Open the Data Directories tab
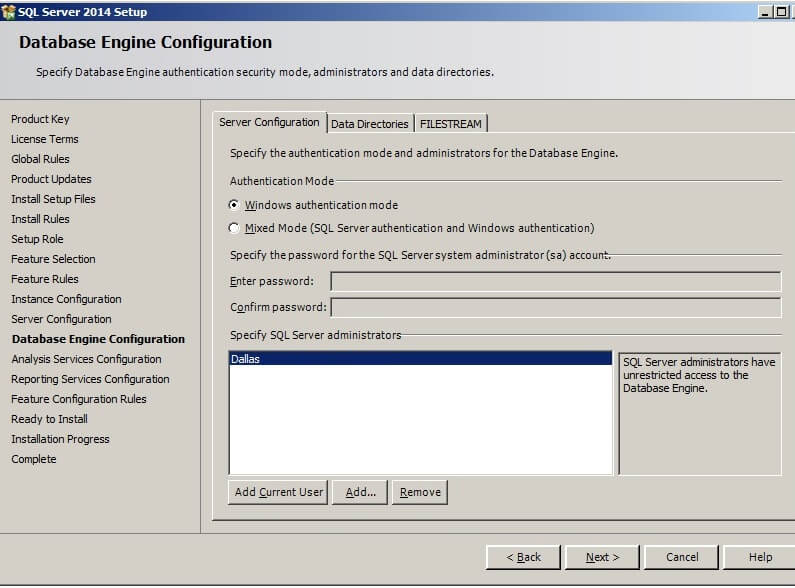This screenshot has height=588, width=795. coord(370,124)
